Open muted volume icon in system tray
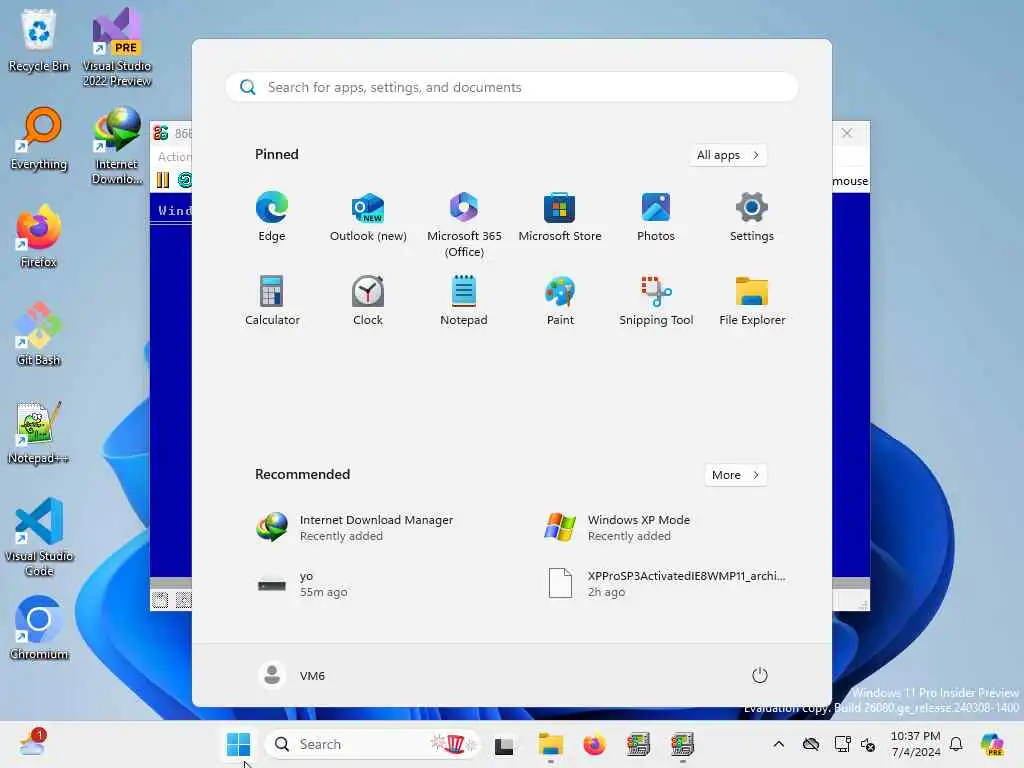 point(868,744)
